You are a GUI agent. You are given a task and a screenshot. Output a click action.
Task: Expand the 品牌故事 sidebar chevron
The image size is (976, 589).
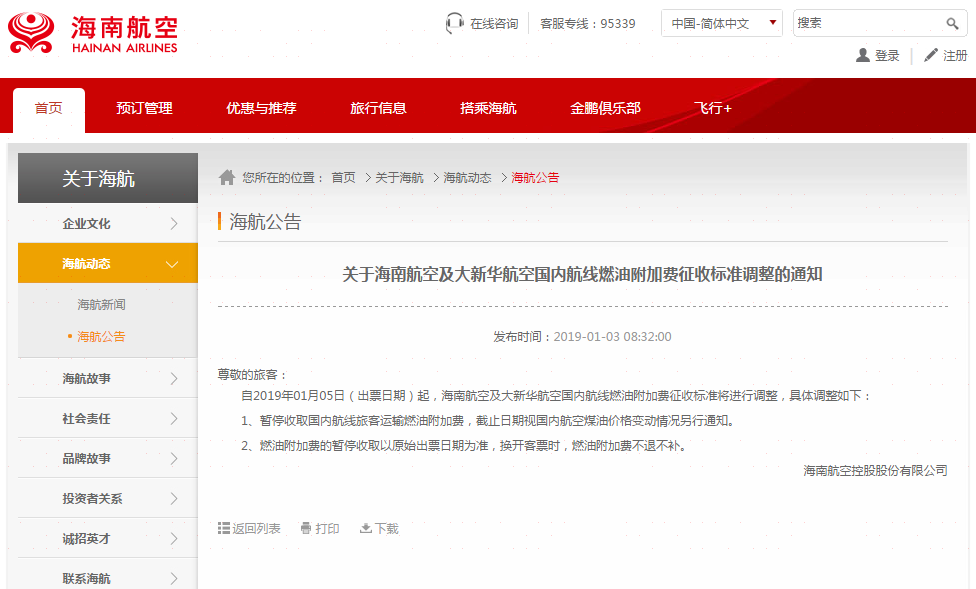pos(174,459)
